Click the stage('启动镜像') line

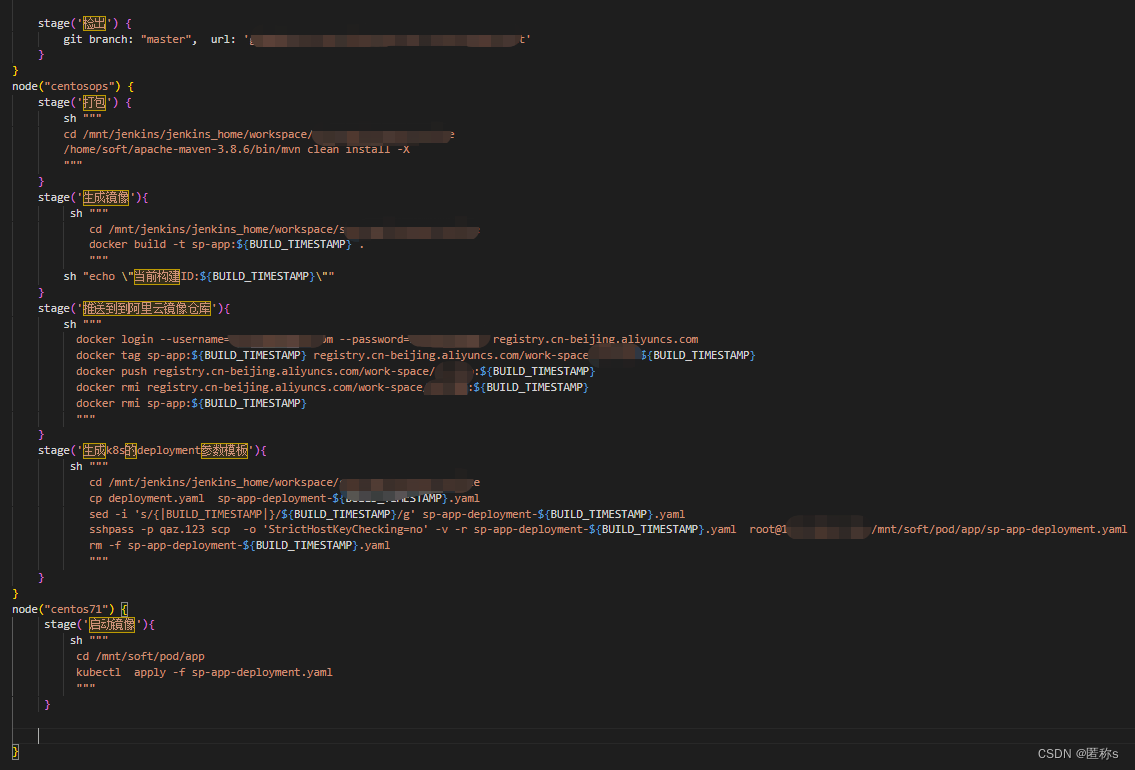click(x=99, y=625)
